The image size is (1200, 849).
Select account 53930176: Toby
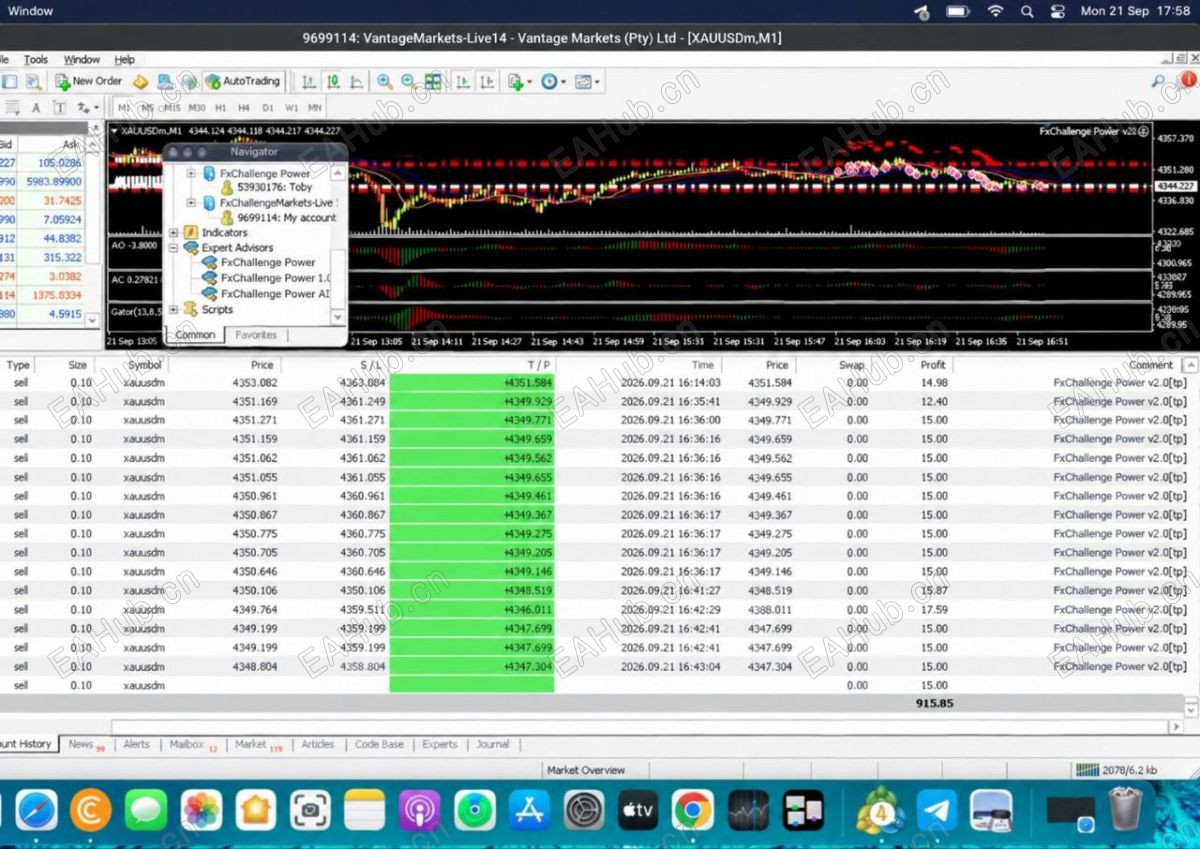point(274,187)
